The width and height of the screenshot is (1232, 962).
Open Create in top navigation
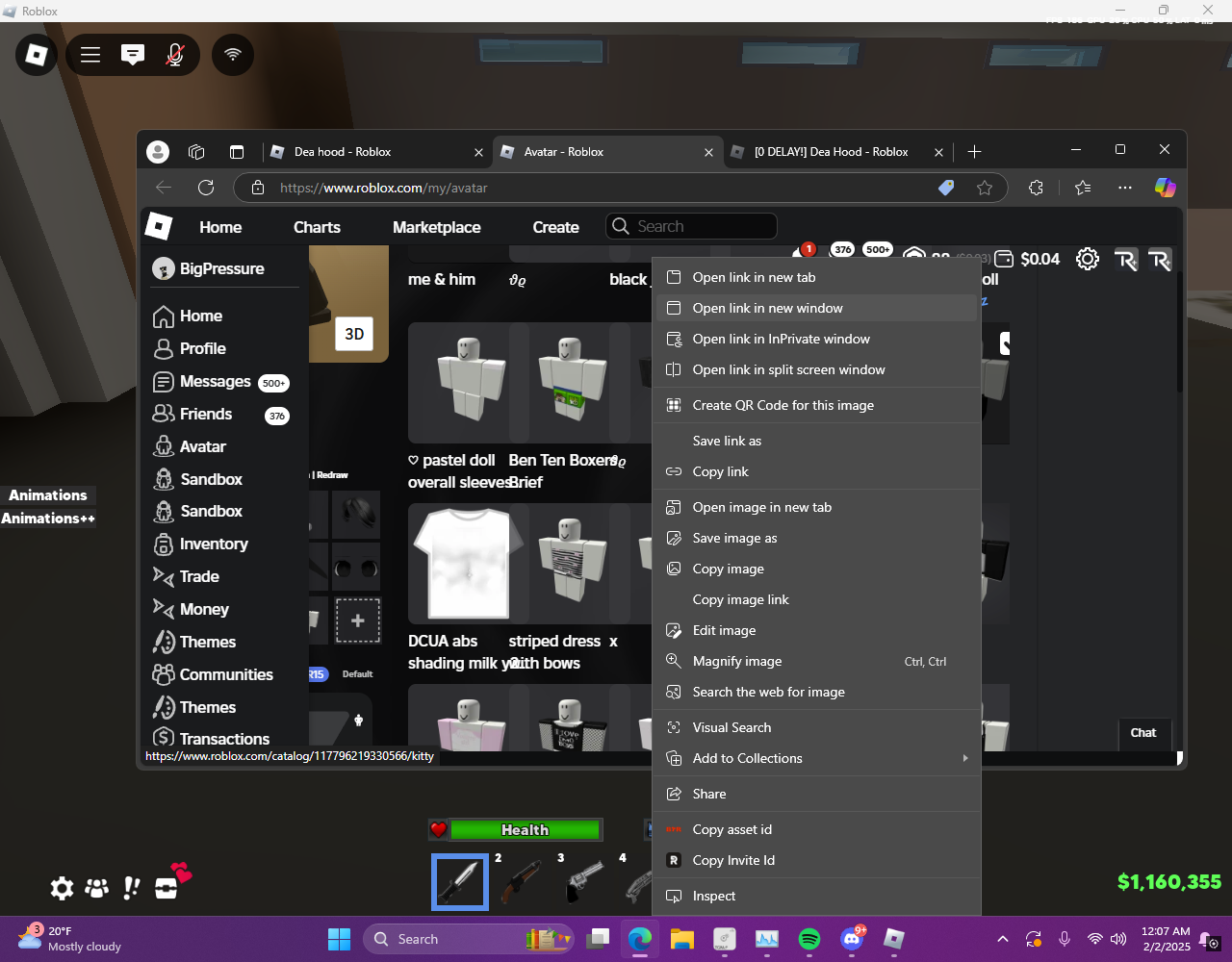(x=555, y=227)
